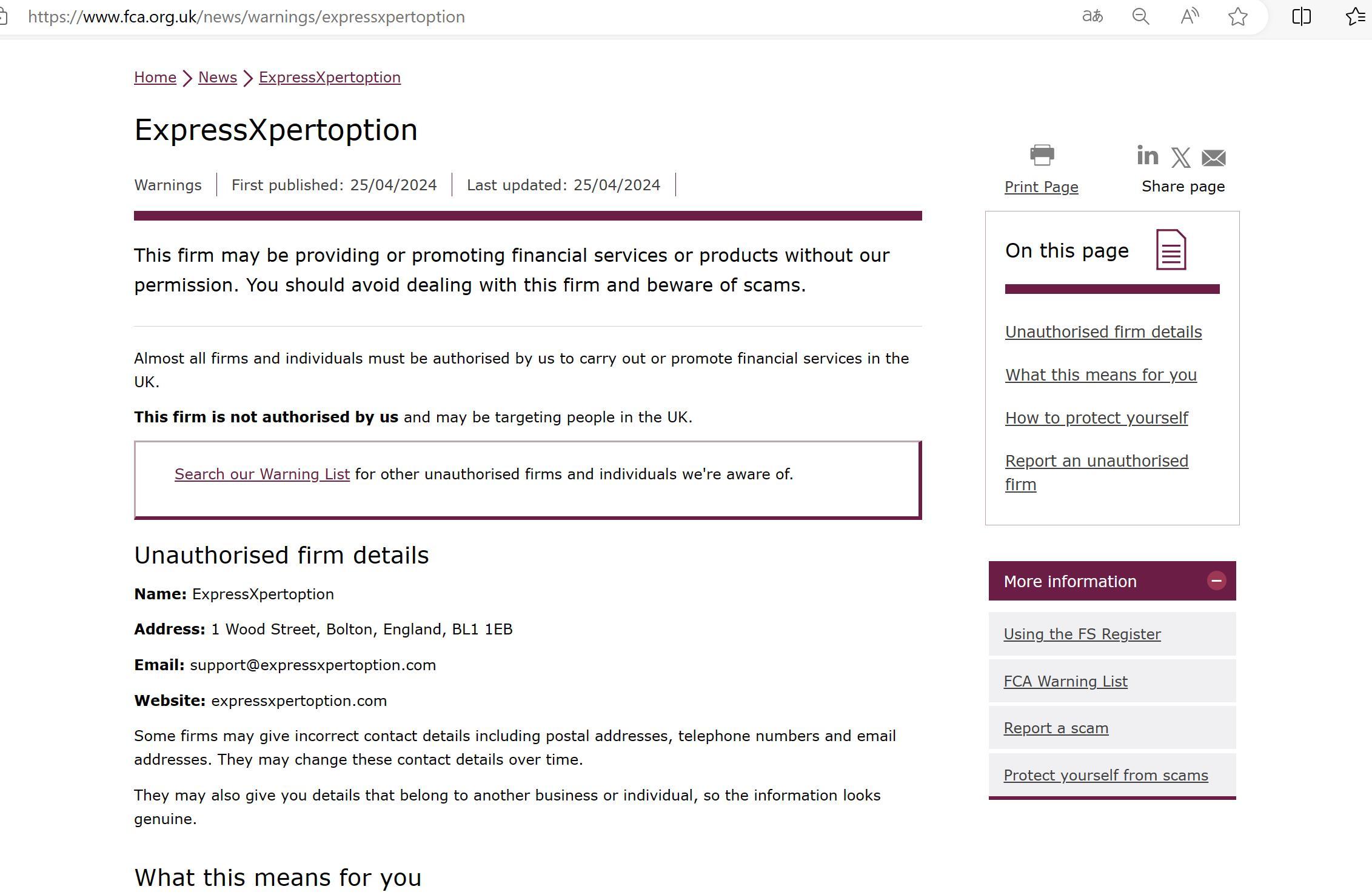Collapse the More information panel
This screenshot has height=895, width=1372.
pyautogui.click(x=1216, y=581)
